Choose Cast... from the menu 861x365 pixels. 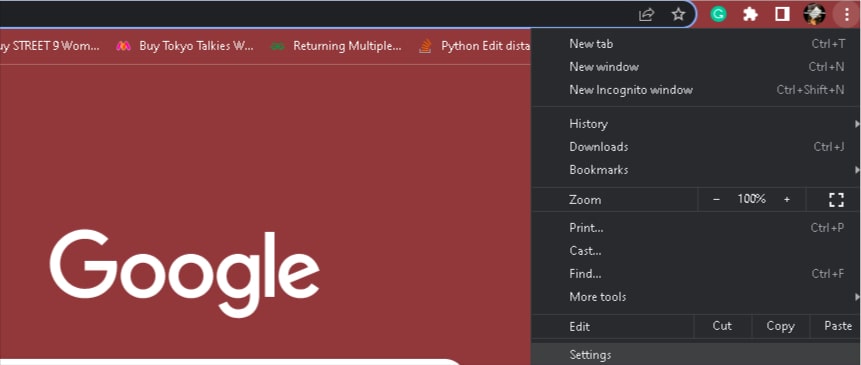tap(696, 251)
